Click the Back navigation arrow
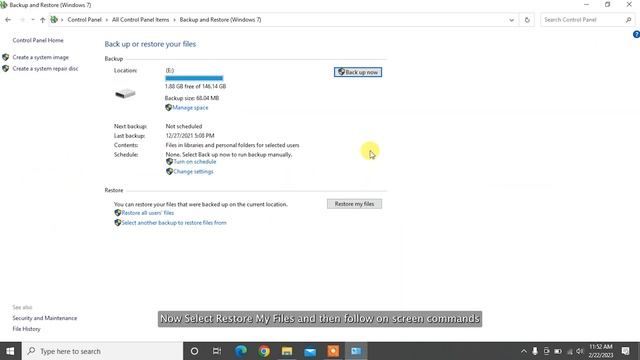 coord(8,20)
